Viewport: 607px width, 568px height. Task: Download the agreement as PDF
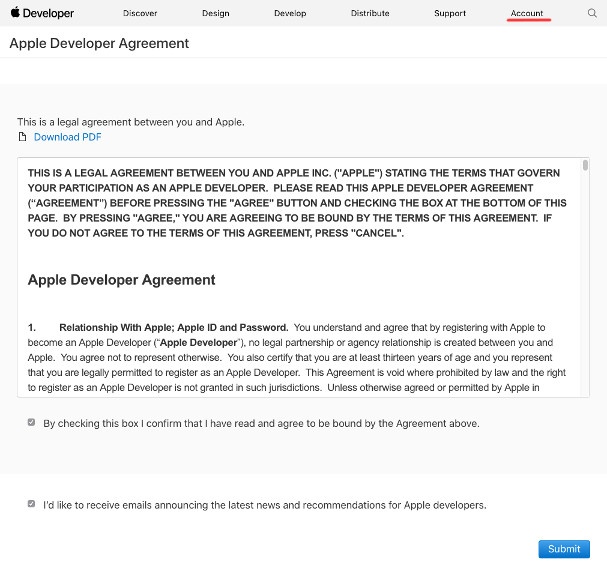[x=68, y=137]
